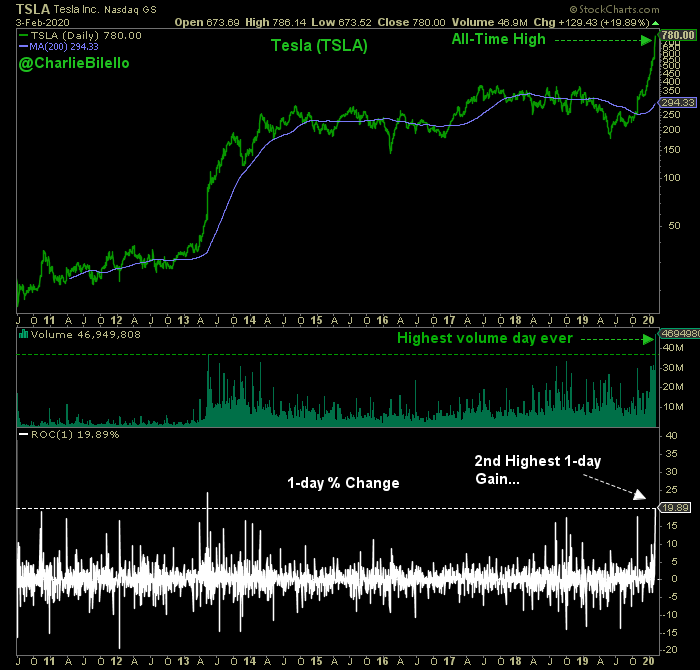The image size is (700, 670).
Task: Click the '1-day % Change' panel label
Action: click(343, 483)
